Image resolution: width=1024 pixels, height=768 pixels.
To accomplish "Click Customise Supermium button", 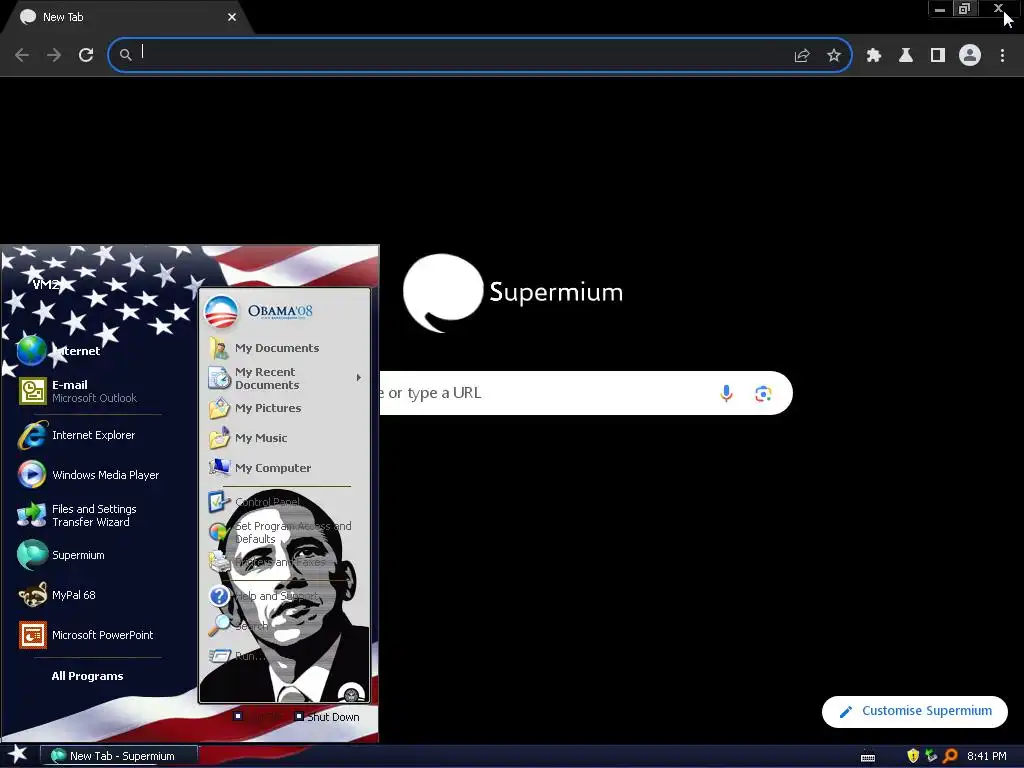I will [914, 711].
